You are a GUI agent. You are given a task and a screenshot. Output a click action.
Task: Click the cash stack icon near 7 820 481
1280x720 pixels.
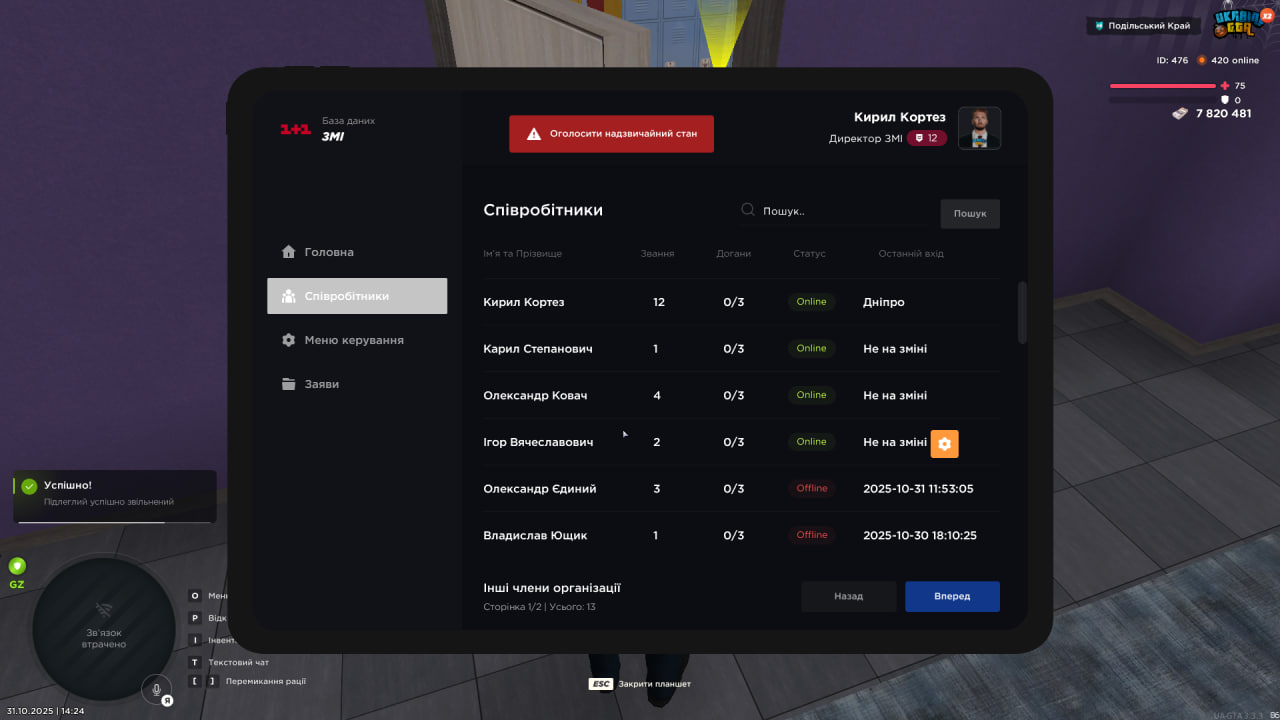pos(1181,113)
